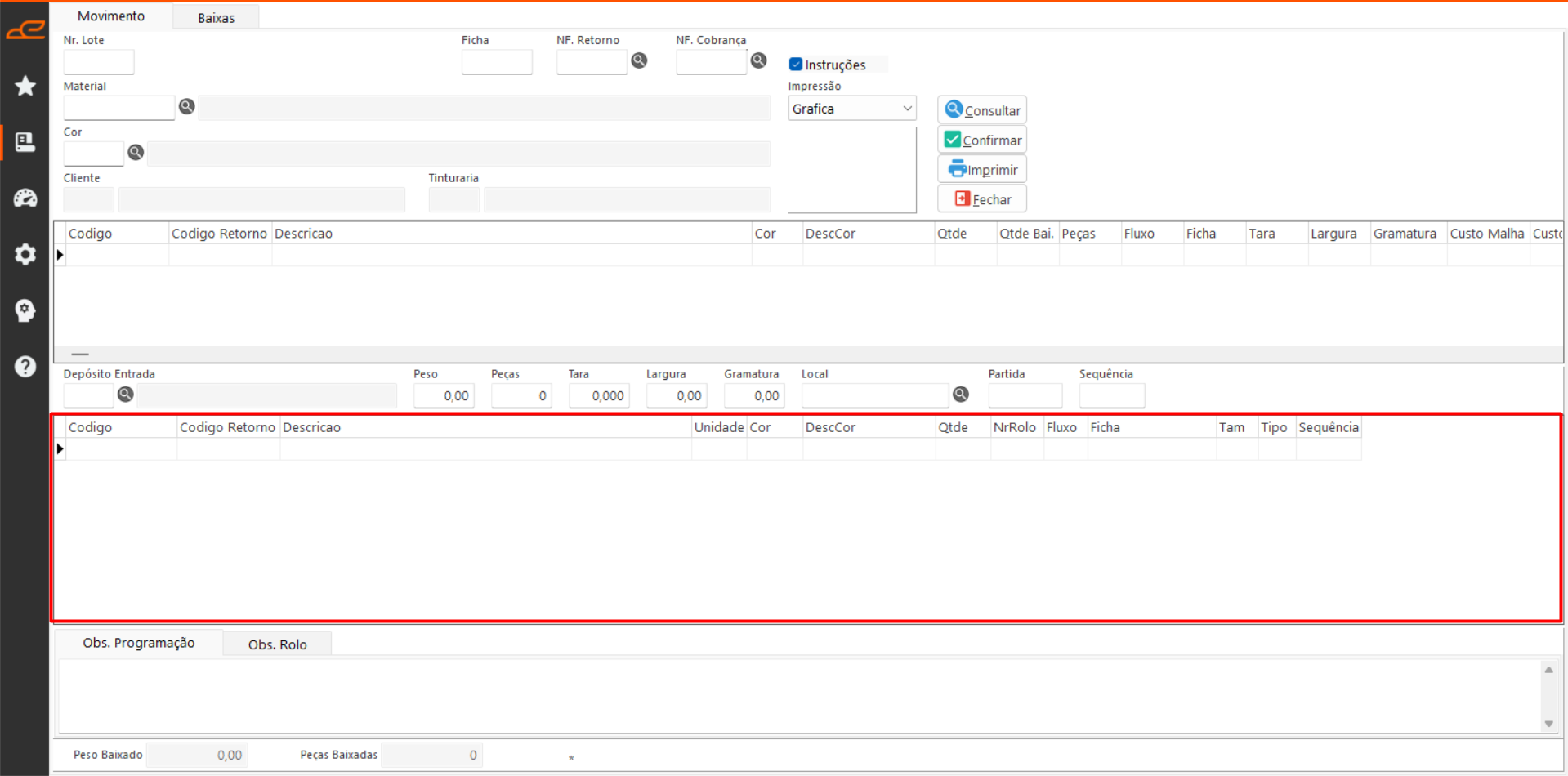Open the dashboard gauge icon in sidebar

tap(25, 198)
